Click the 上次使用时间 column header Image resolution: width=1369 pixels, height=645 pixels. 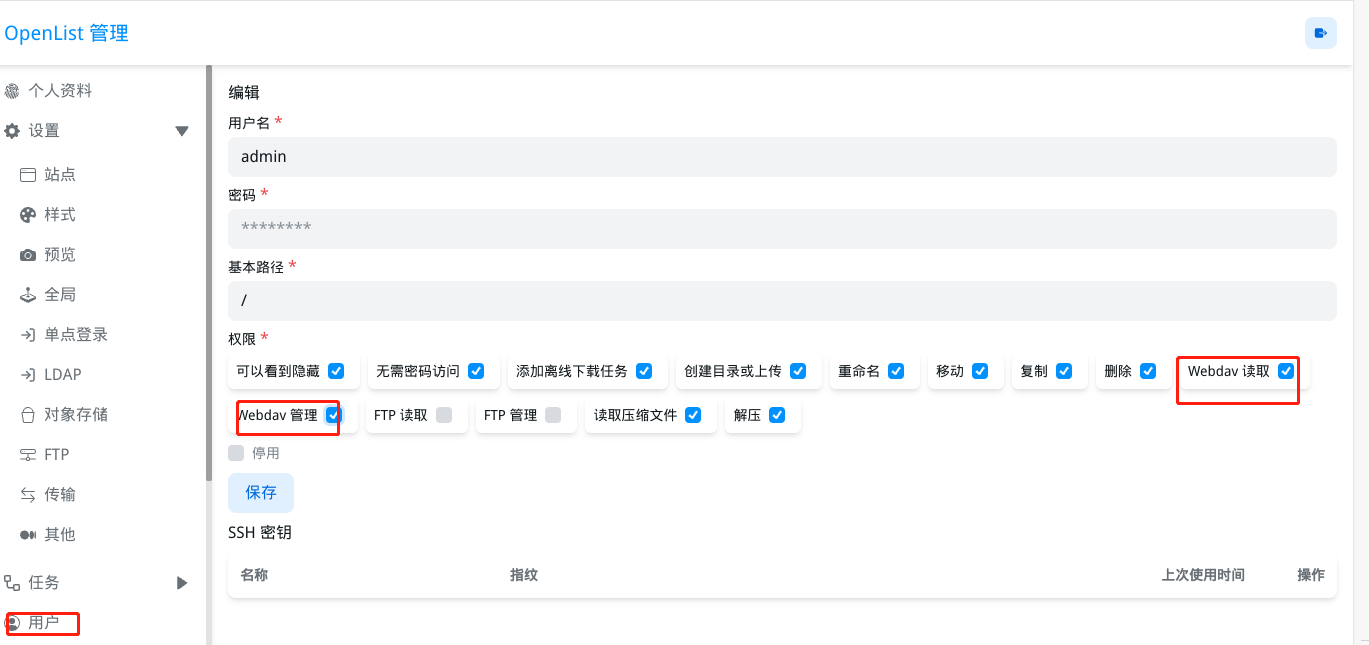pos(1203,575)
